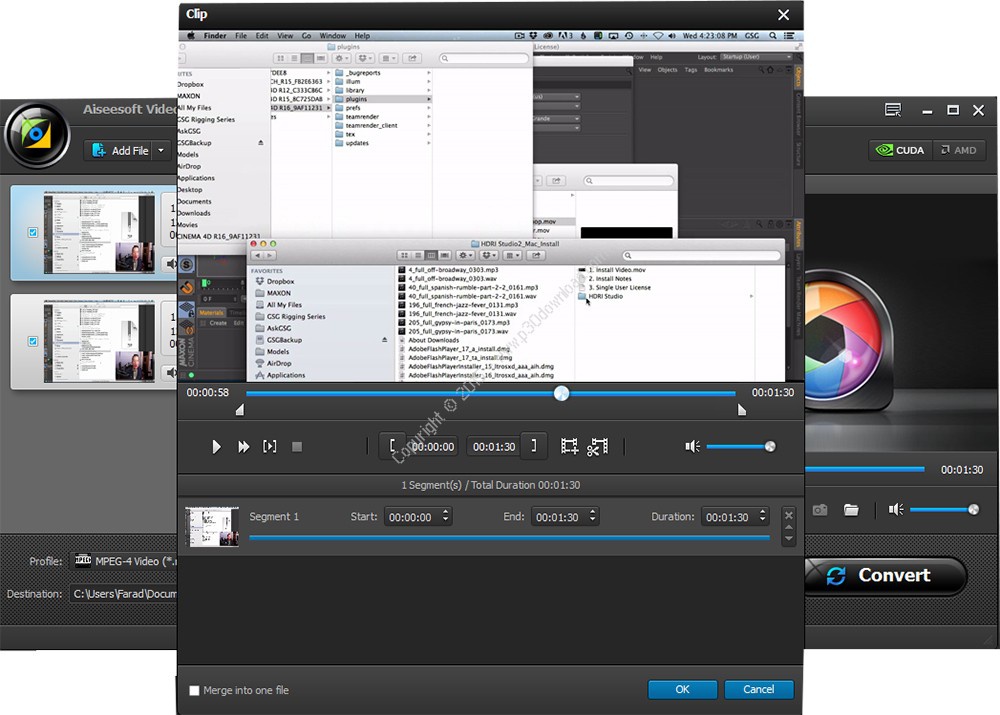This screenshot has width=1000, height=715.
Task: Move Segment 1 down
Action: pyautogui.click(x=789, y=538)
